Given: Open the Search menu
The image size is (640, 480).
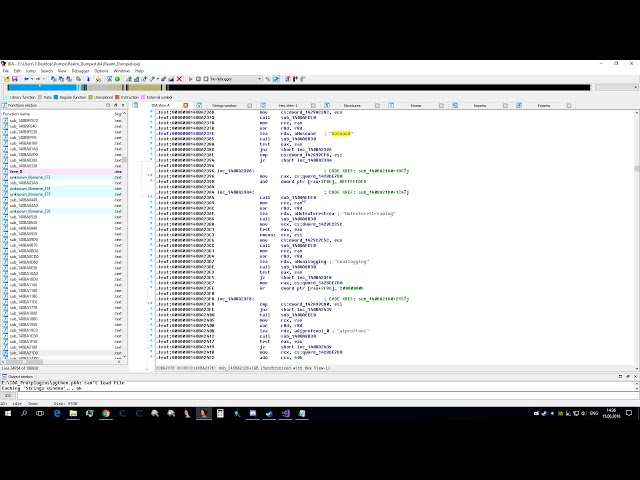Looking at the screenshot, I should coord(47,71).
